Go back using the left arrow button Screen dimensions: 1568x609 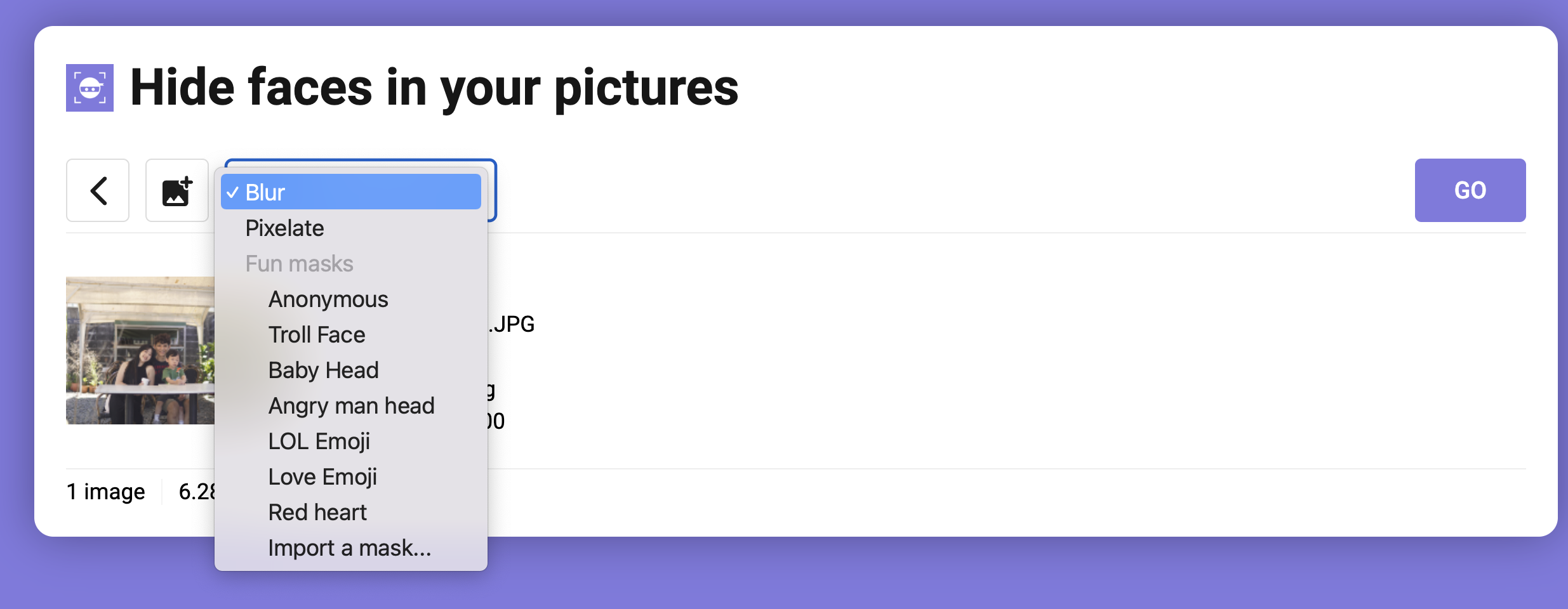click(x=98, y=190)
